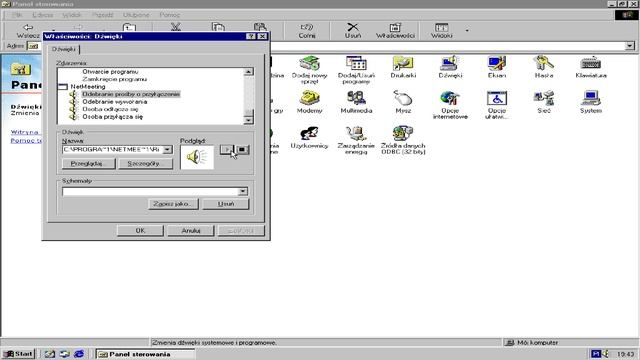Click events list scroll up arrow
Screen dimensions: 640x360
(x=248, y=72)
